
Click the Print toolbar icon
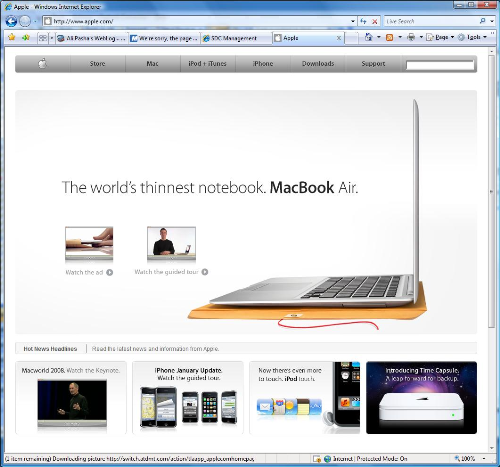411,37
